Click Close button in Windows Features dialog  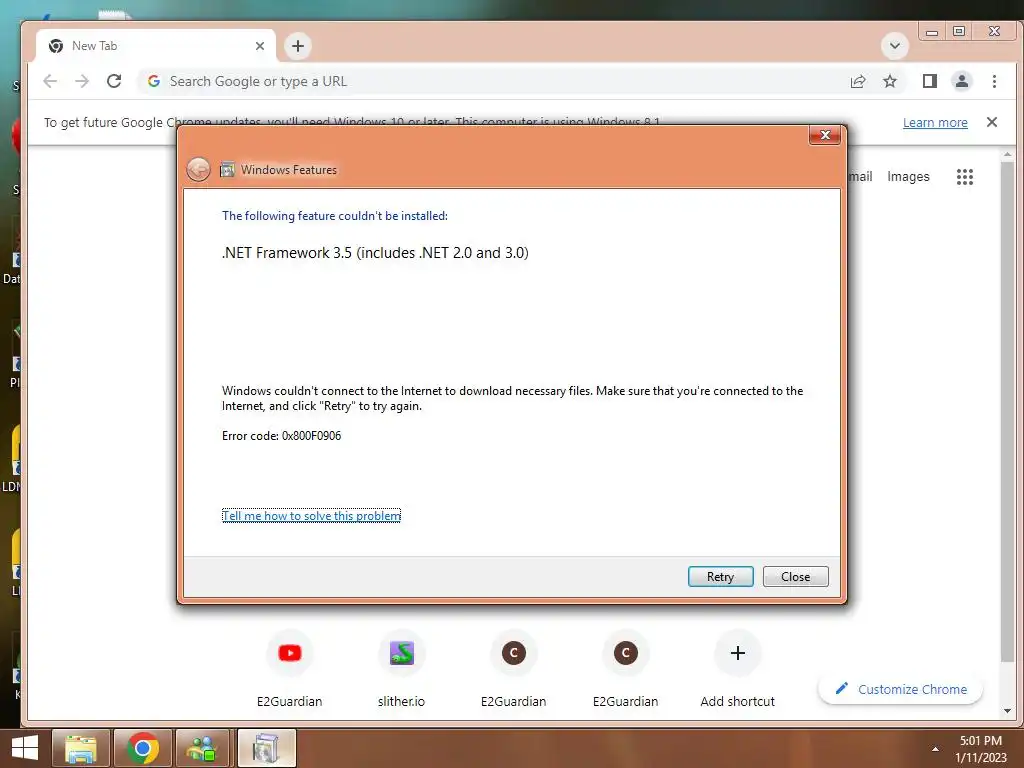pos(795,577)
